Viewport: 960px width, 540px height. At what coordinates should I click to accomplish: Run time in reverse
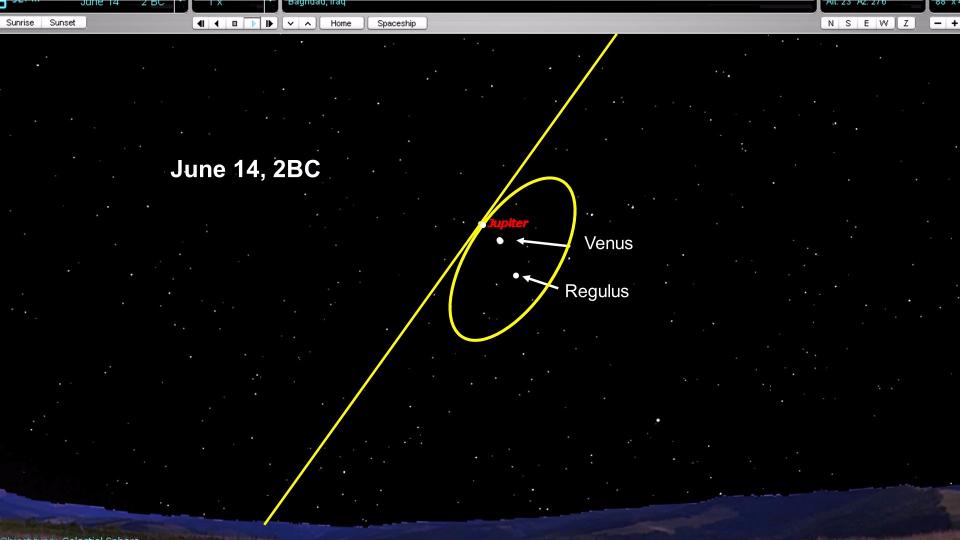(x=218, y=23)
